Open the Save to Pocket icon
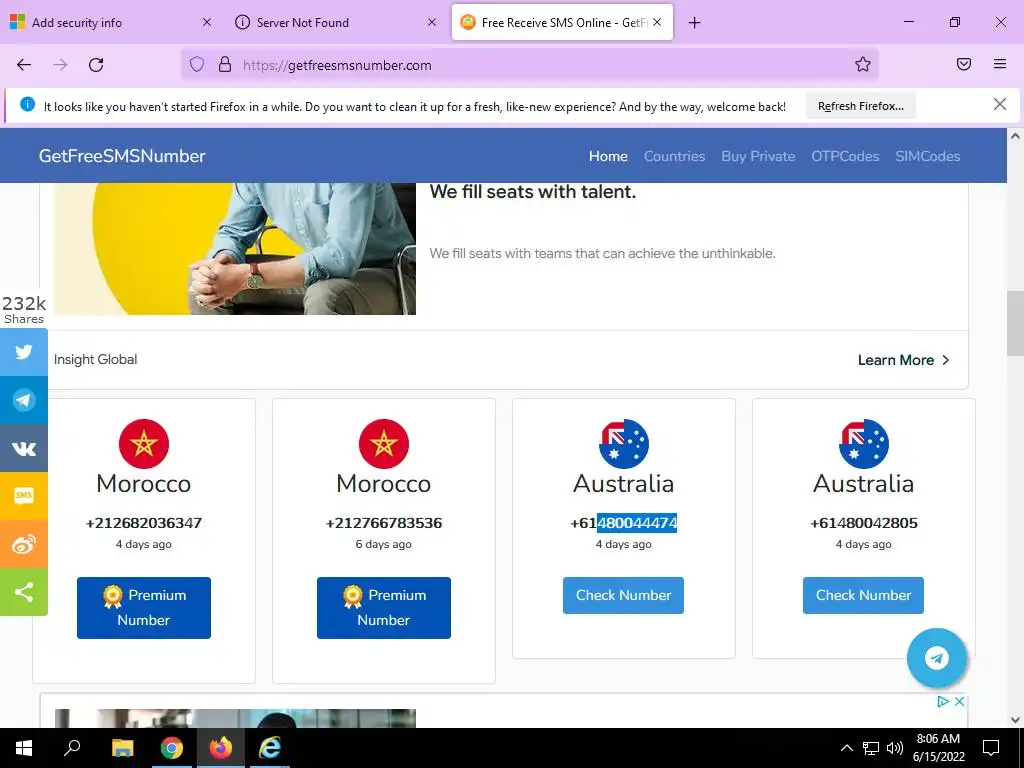 [964, 64]
